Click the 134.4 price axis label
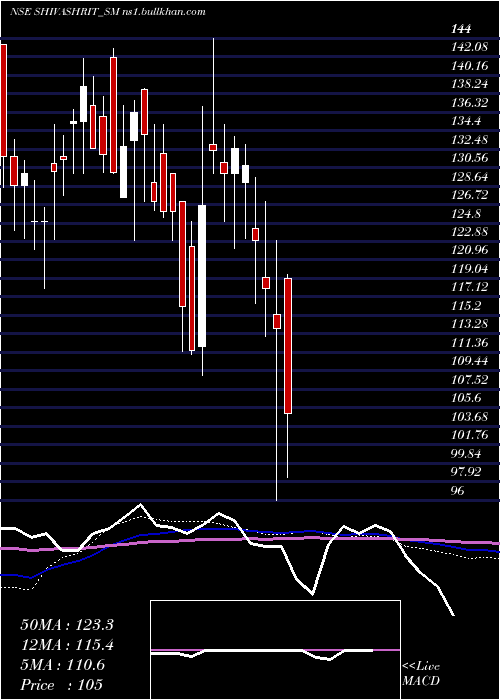Screen dimensions: 500x700 coord(466,121)
